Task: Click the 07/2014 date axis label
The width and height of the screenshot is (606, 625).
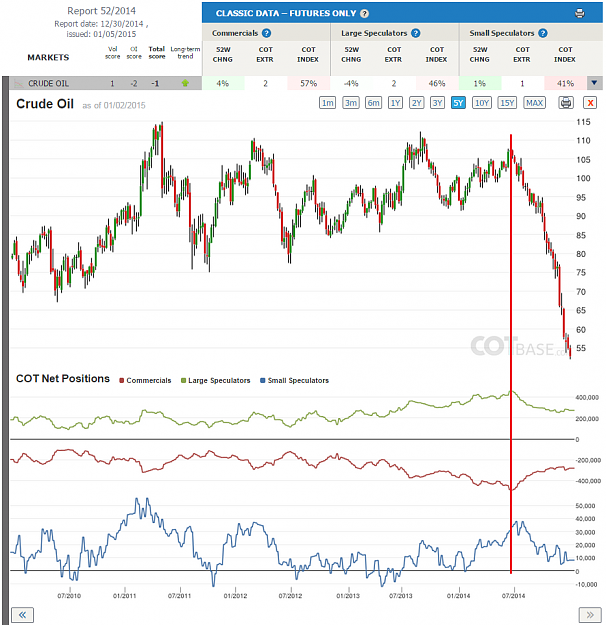Action: tap(514, 596)
